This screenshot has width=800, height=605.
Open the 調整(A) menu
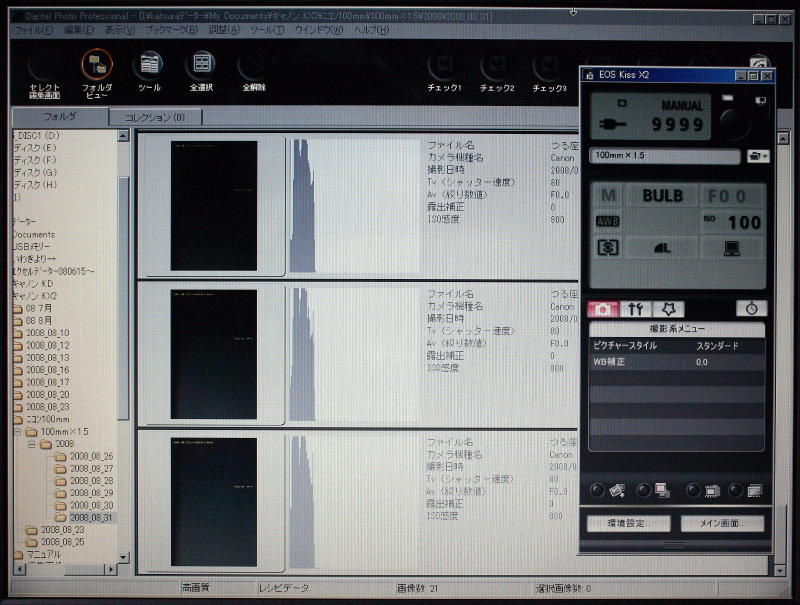tap(224, 30)
